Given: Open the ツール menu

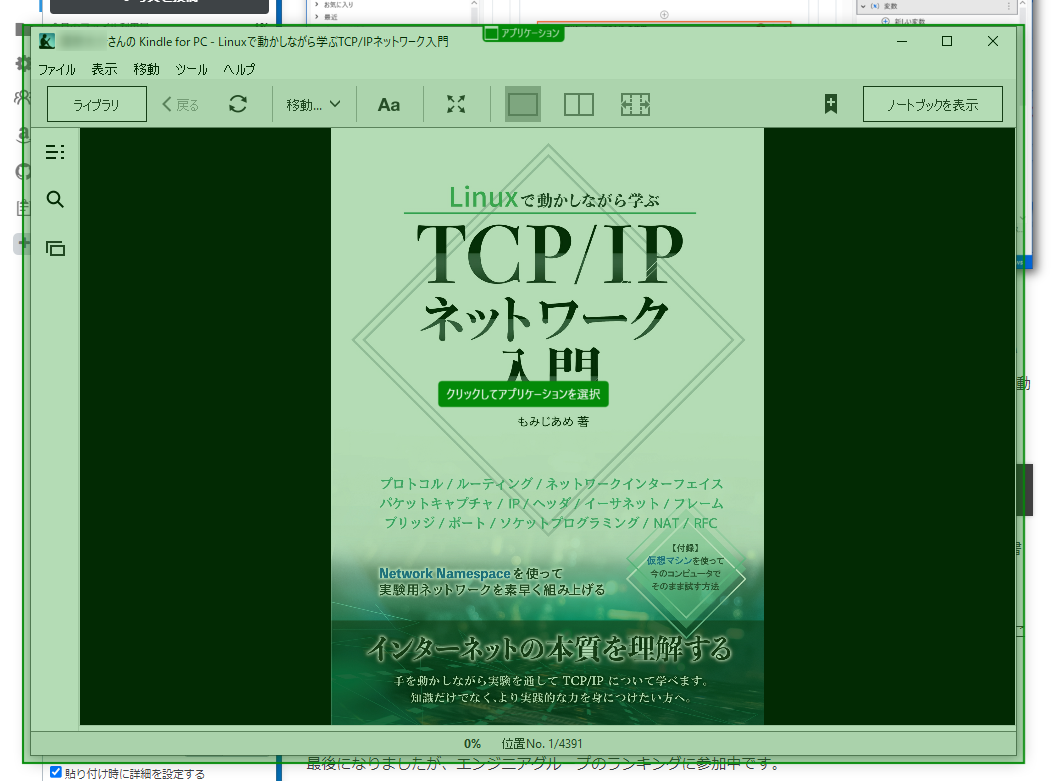Looking at the screenshot, I should coord(191,69).
